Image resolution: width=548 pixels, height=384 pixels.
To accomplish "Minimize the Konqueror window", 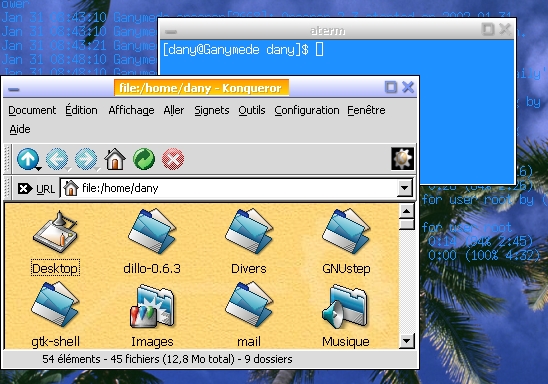I will coord(14,89).
